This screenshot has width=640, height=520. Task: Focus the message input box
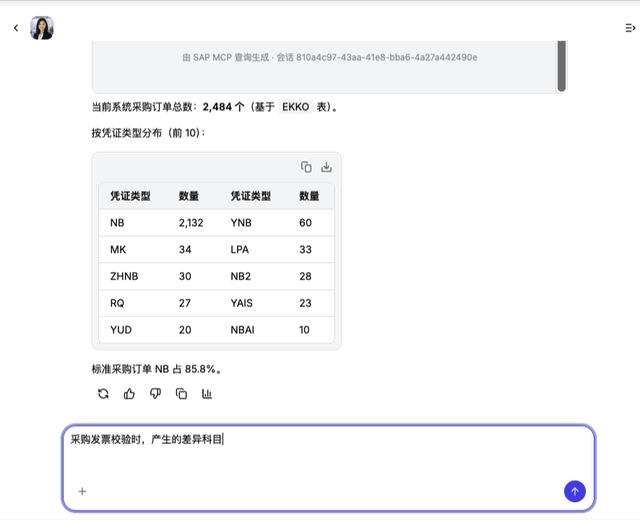pyautogui.click(x=329, y=468)
